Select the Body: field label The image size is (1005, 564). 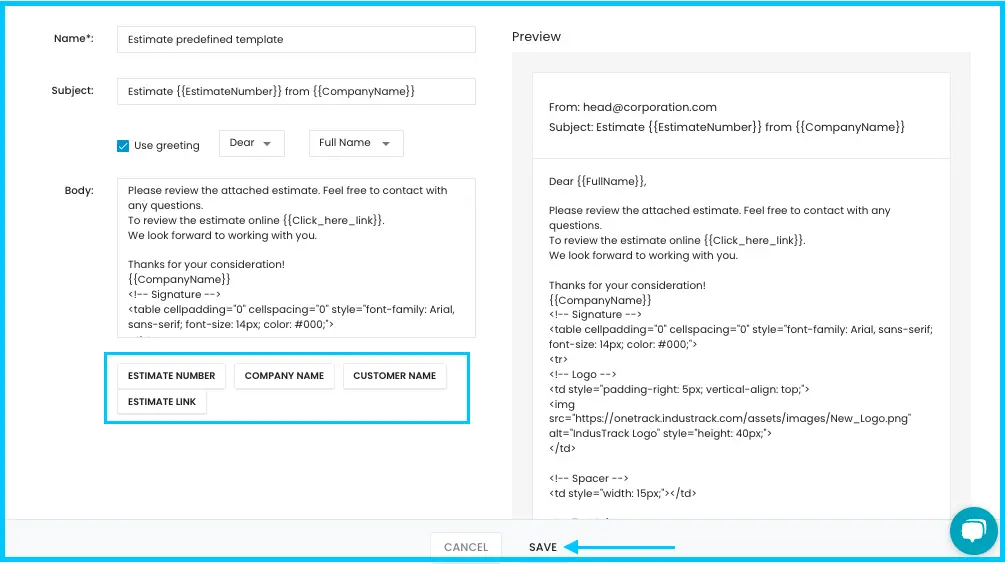[x=79, y=190]
